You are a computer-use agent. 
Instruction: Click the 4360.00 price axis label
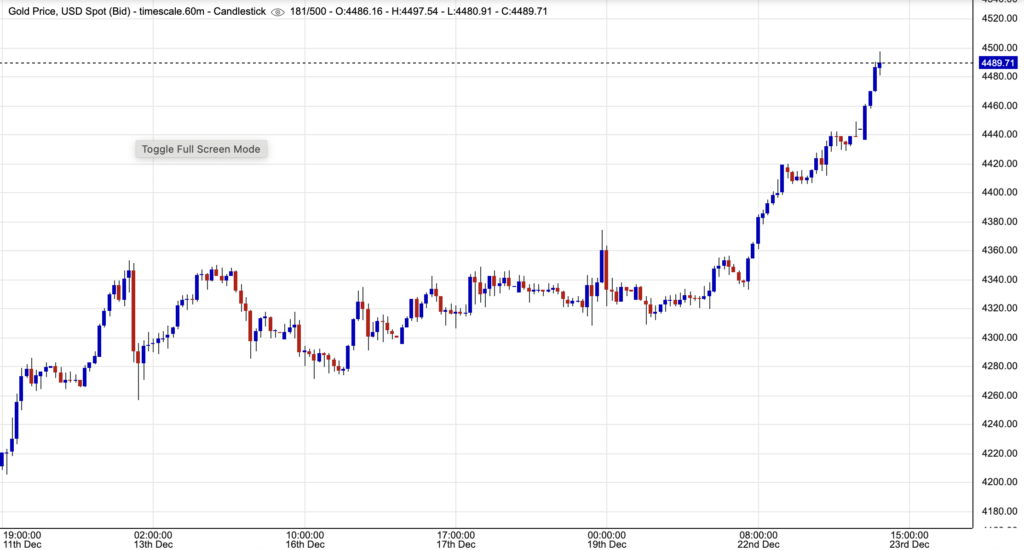[x=999, y=250]
